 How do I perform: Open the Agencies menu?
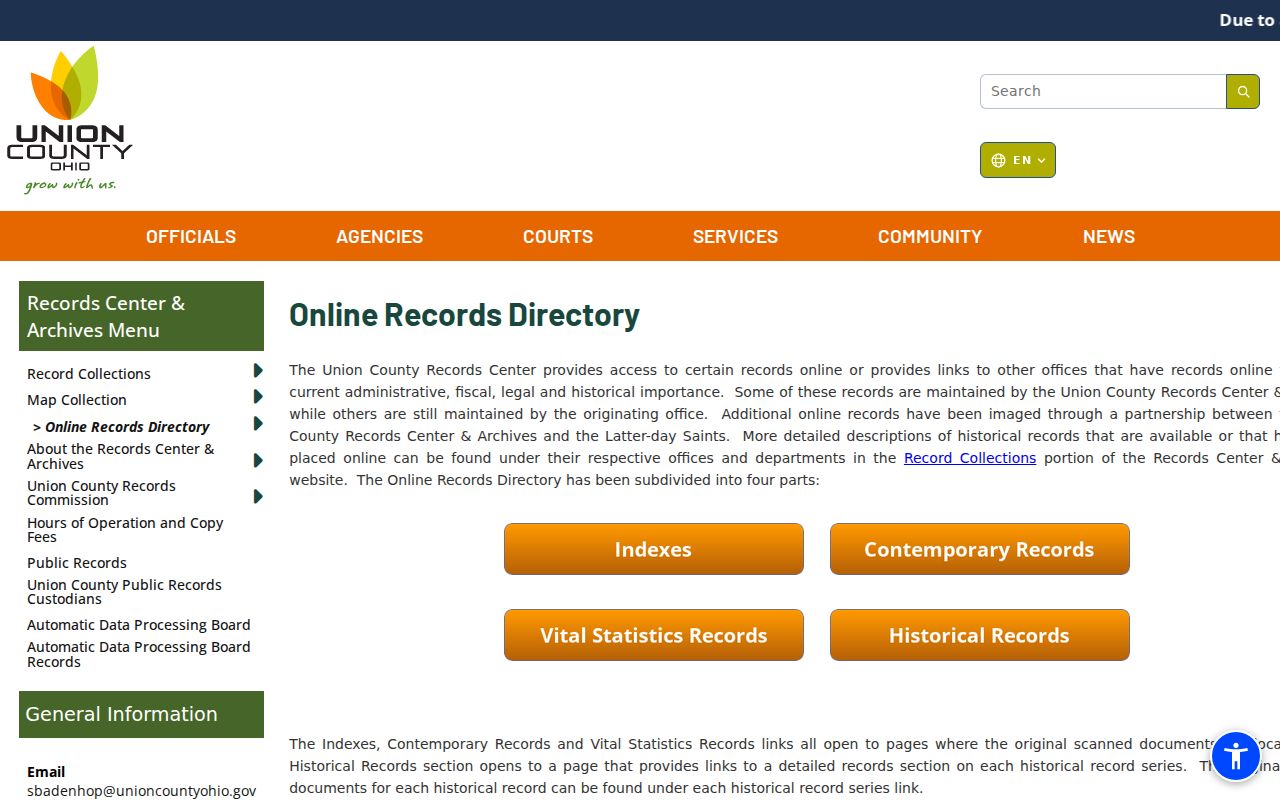379,237
